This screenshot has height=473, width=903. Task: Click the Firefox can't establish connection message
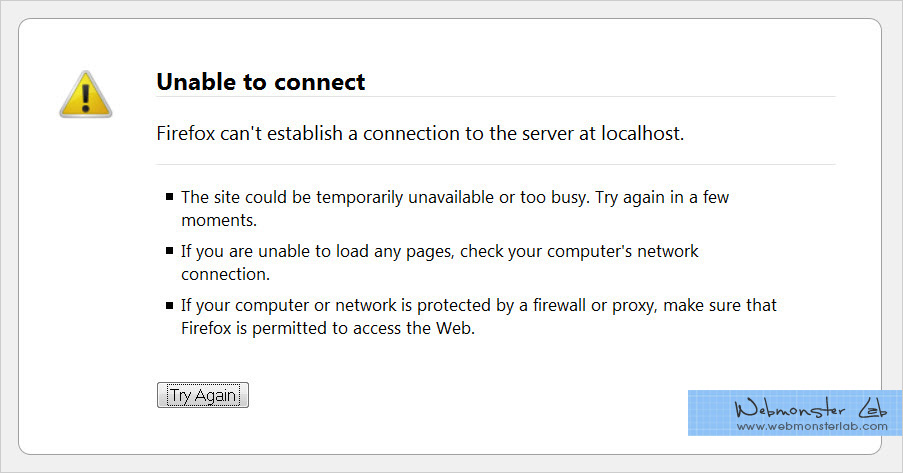(420, 133)
